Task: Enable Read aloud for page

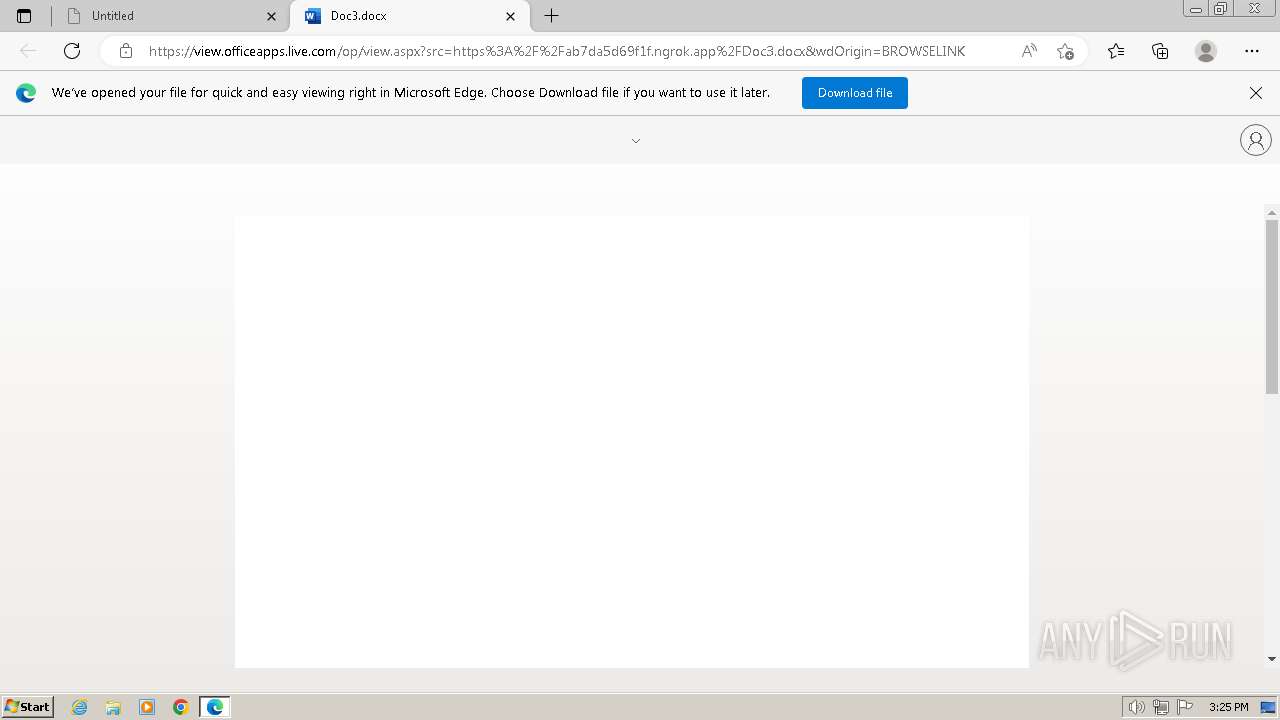Action: pyautogui.click(x=1029, y=51)
